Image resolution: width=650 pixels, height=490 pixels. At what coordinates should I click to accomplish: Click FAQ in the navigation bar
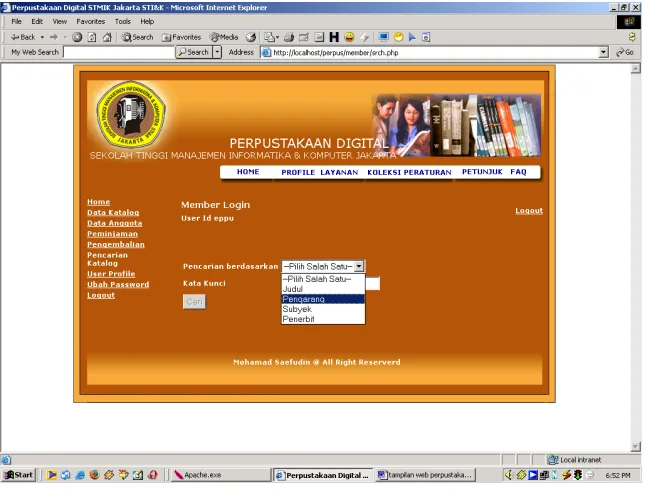click(x=518, y=172)
